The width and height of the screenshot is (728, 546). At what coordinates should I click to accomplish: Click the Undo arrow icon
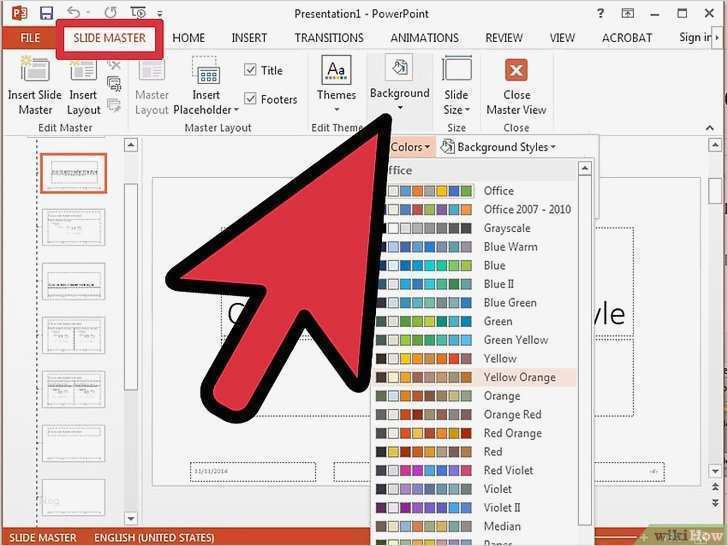(x=74, y=12)
